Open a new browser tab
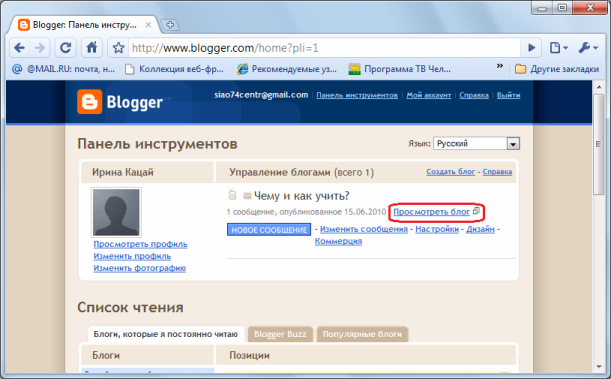Screen dimensions: 611x379 tap(170, 25)
